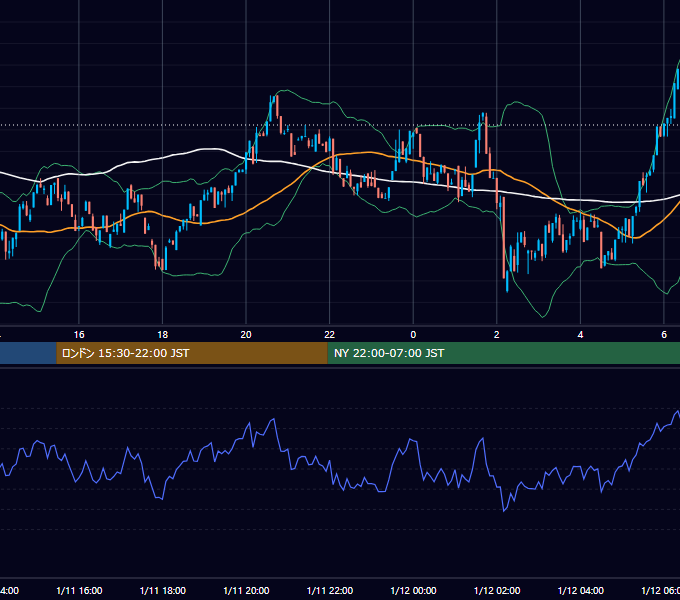Viewport: 680px width, 600px height.
Task: Click the 1/11 18:00 indicator time label
Action: (163, 591)
